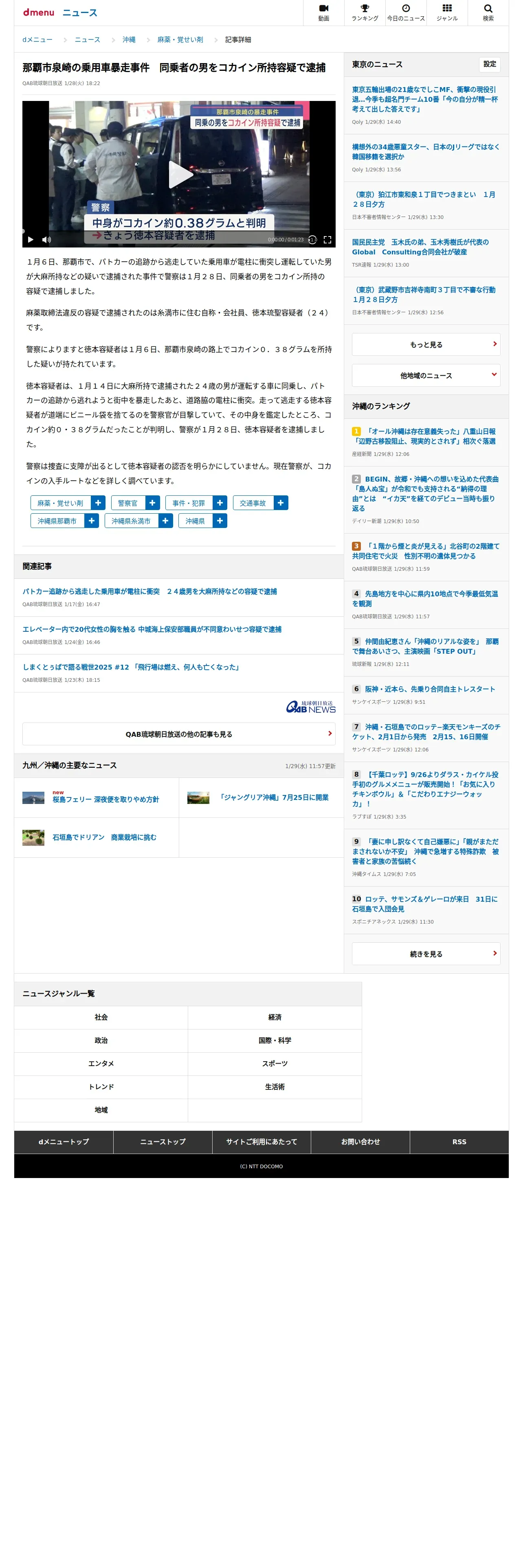This screenshot has height=1568, width=523.
Task: Select the スポーツ news genre
Action: pyautogui.click(x=275, y=1063)
